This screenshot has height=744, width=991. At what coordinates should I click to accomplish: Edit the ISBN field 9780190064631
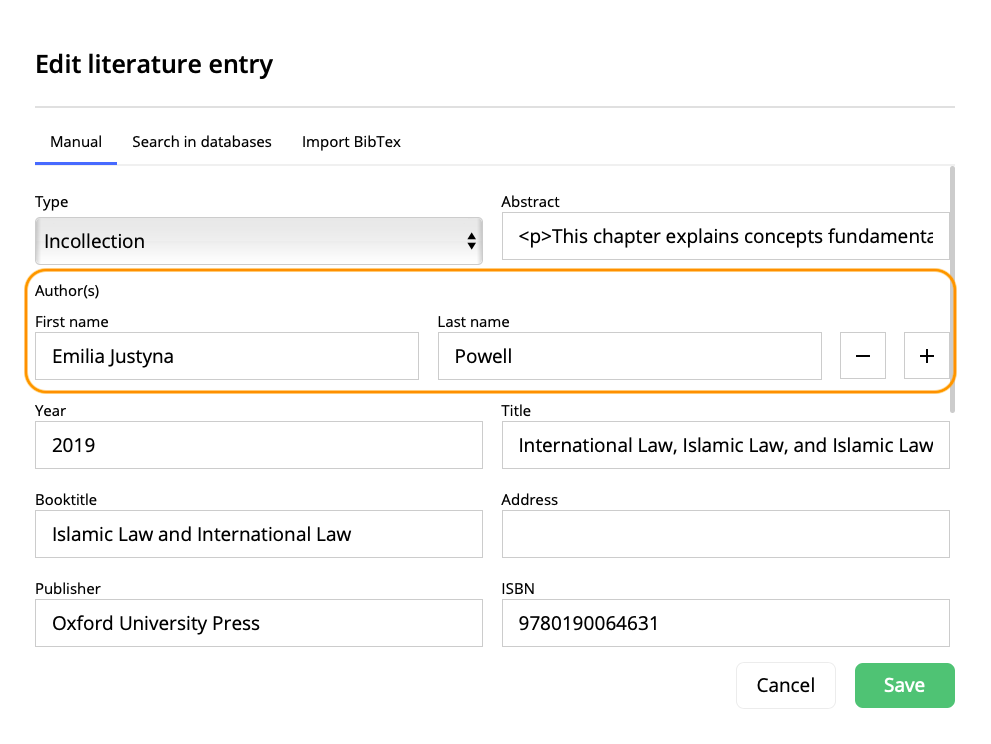726,623
